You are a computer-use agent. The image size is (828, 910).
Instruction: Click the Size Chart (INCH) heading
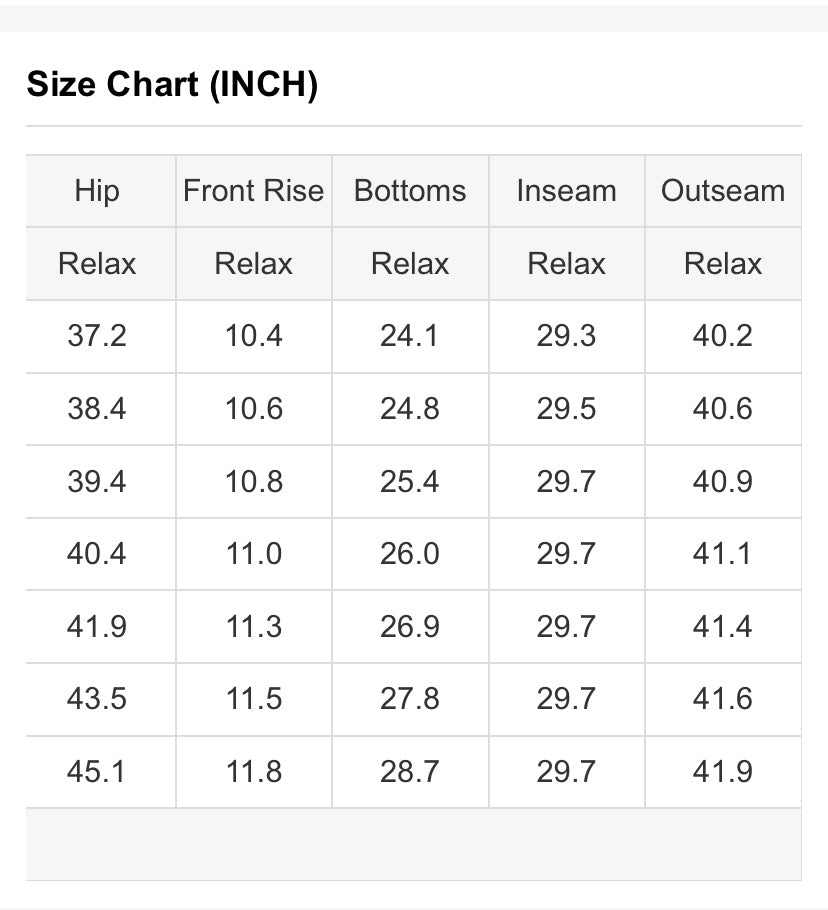coord(172,85)
